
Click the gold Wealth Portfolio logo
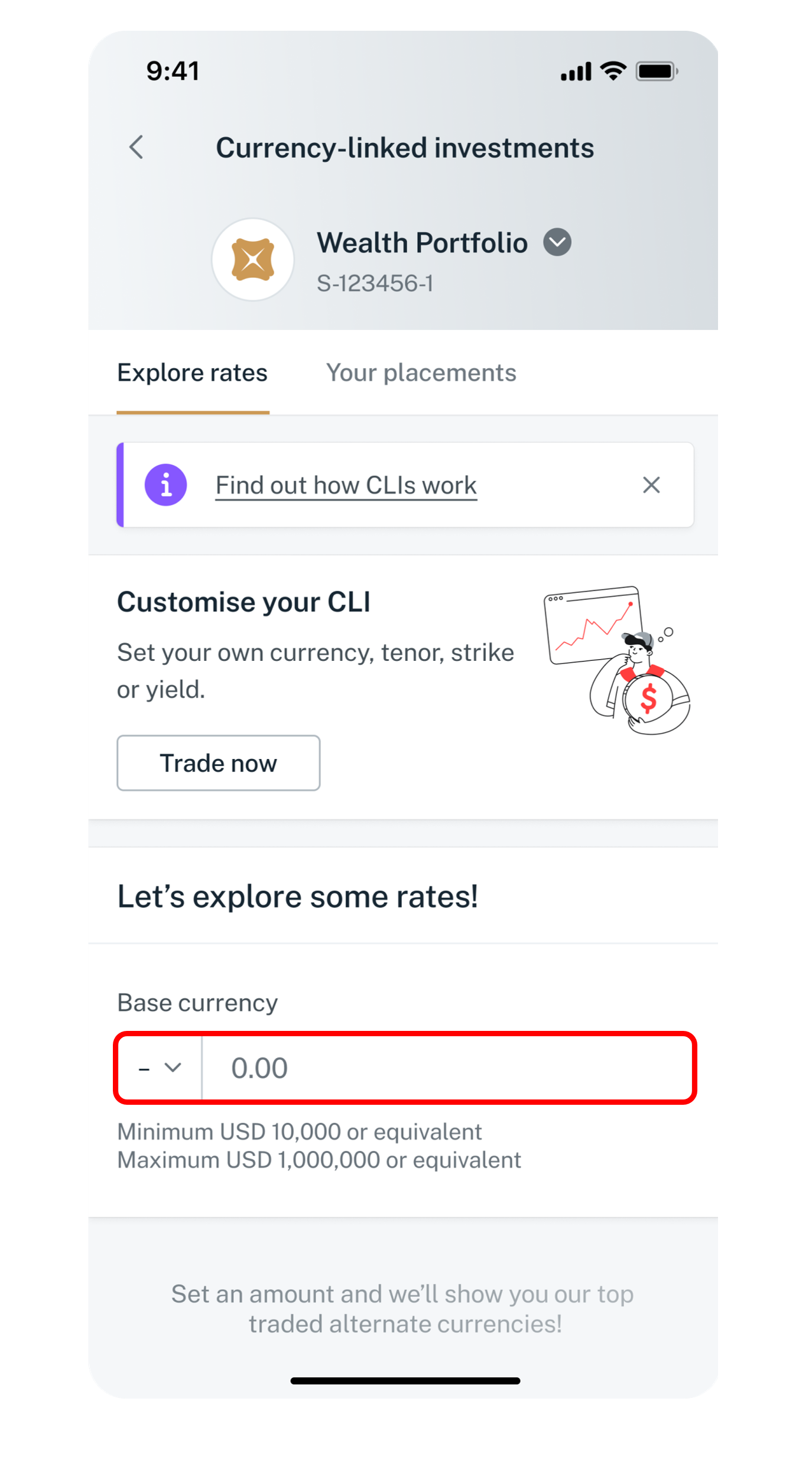pyautogui.click(x=253, y=259)
